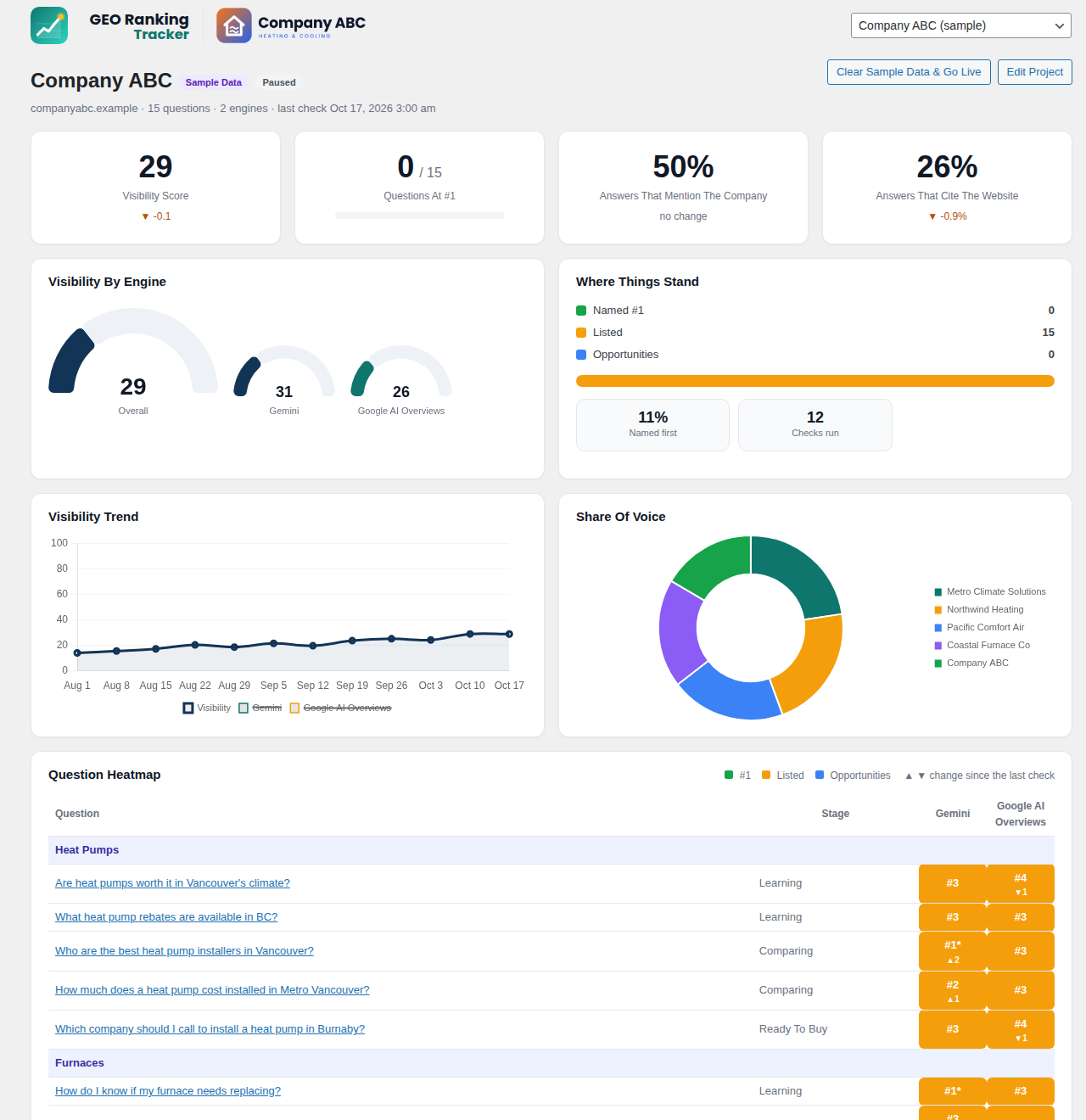
Task: Open 'How much does a heat pump cost' link
Action: click(x=212, y=990)
